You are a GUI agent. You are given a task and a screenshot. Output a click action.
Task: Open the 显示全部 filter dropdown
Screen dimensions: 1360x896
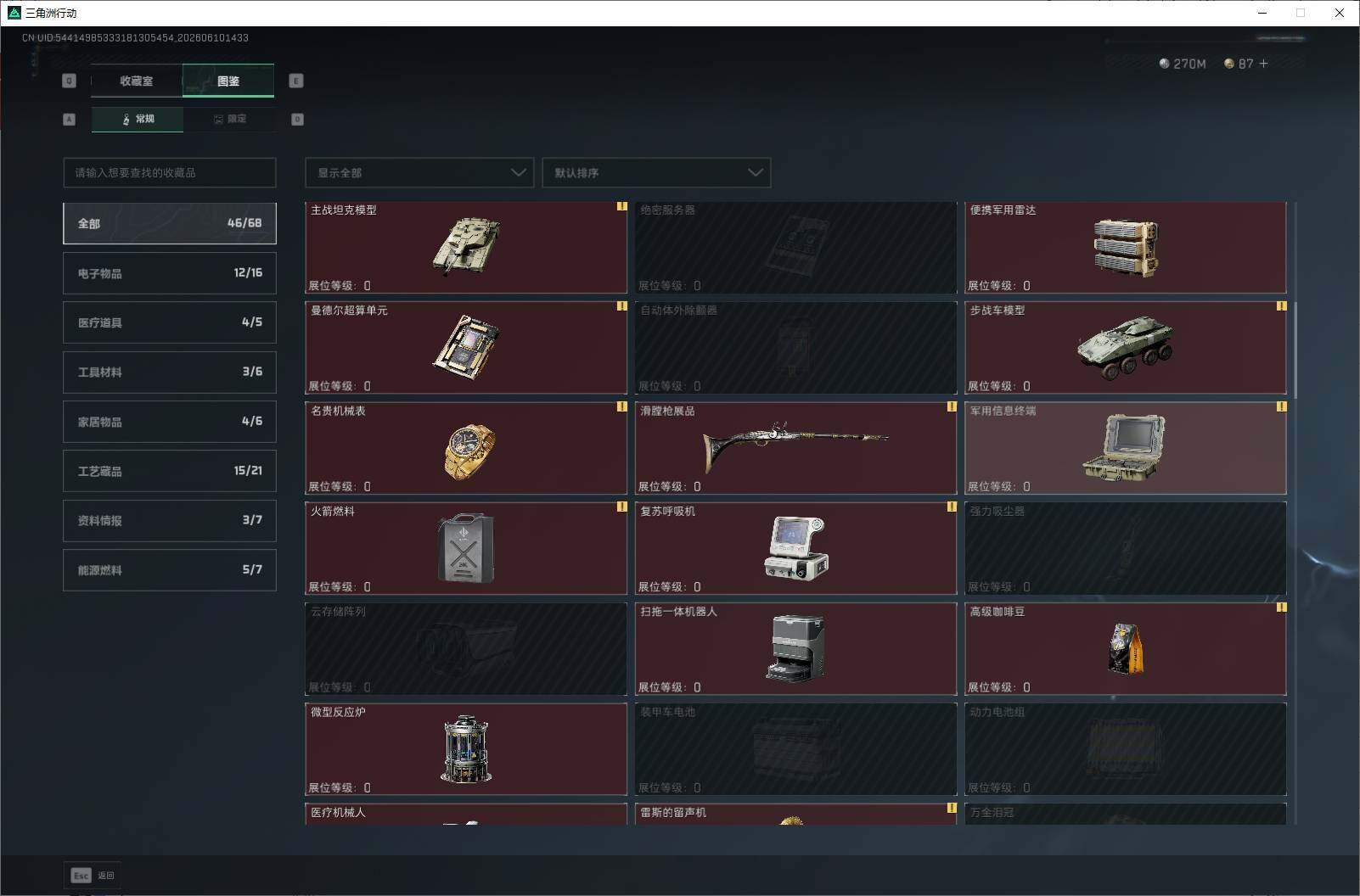(419, 172)
